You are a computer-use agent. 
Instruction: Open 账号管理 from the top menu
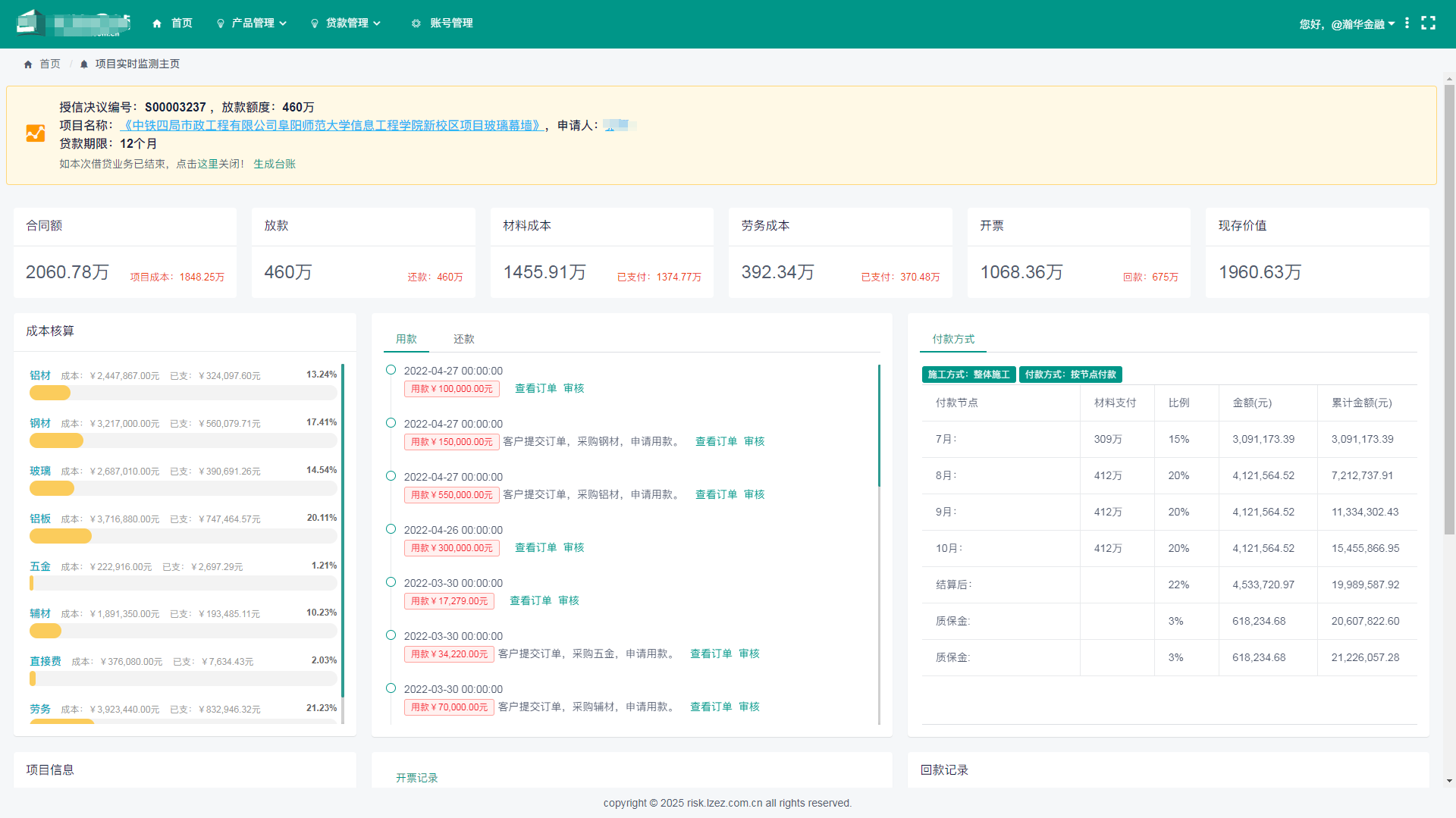451,24
